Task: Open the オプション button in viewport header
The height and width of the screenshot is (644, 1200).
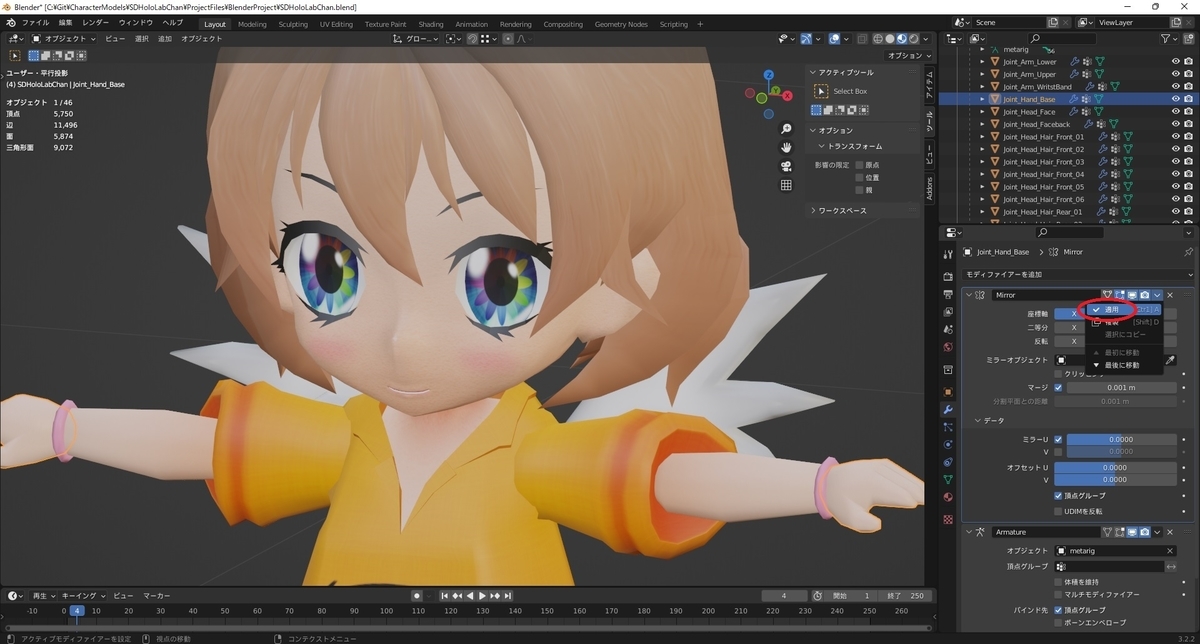Action: 907,56
